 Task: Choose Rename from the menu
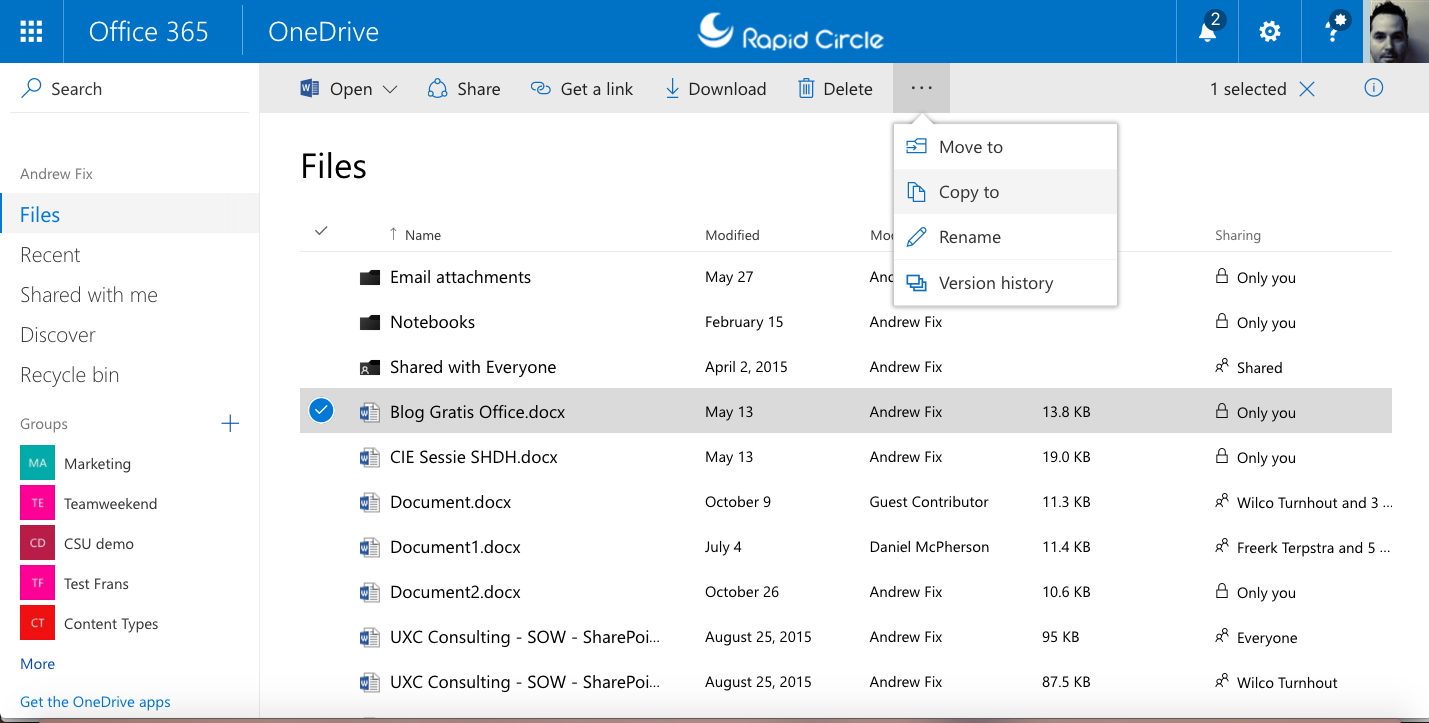(1005, 237)
